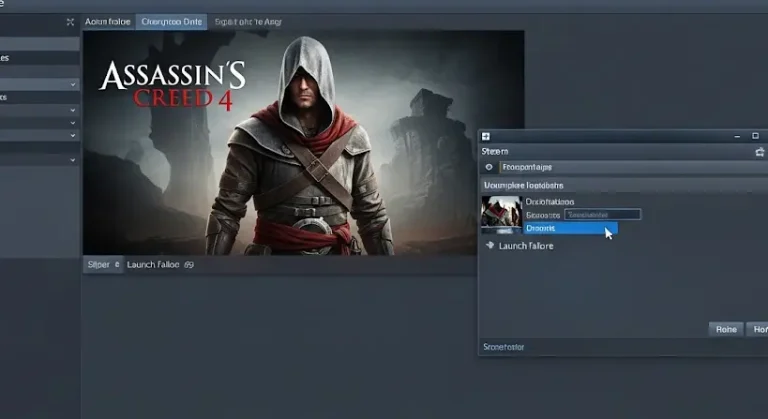Click the Assassin's Creed 4 banner image
The image size is (768, 419).
pos(303,143)
